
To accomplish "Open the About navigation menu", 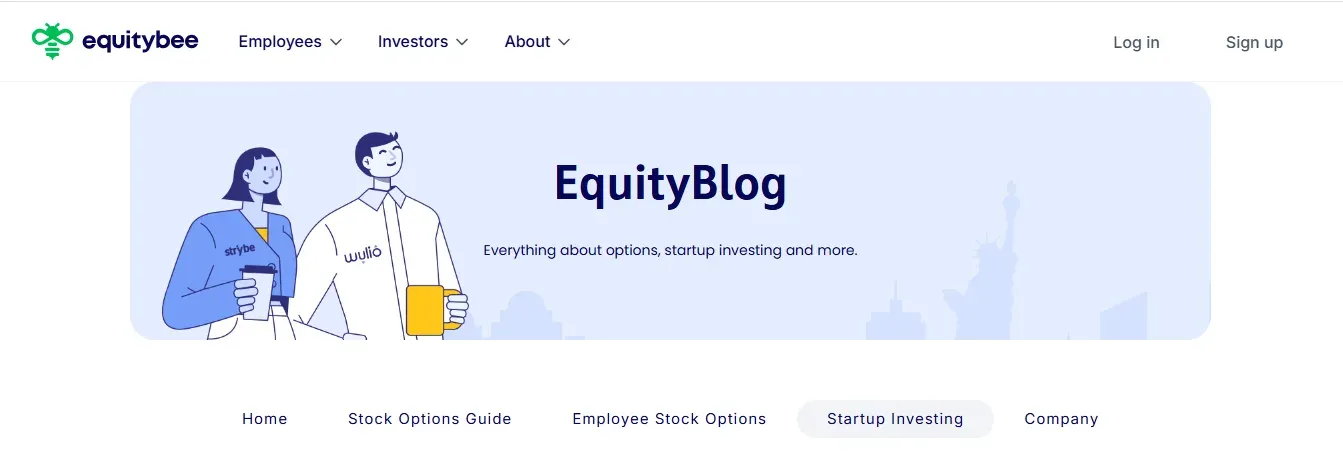I will click(x=537, y=42).
